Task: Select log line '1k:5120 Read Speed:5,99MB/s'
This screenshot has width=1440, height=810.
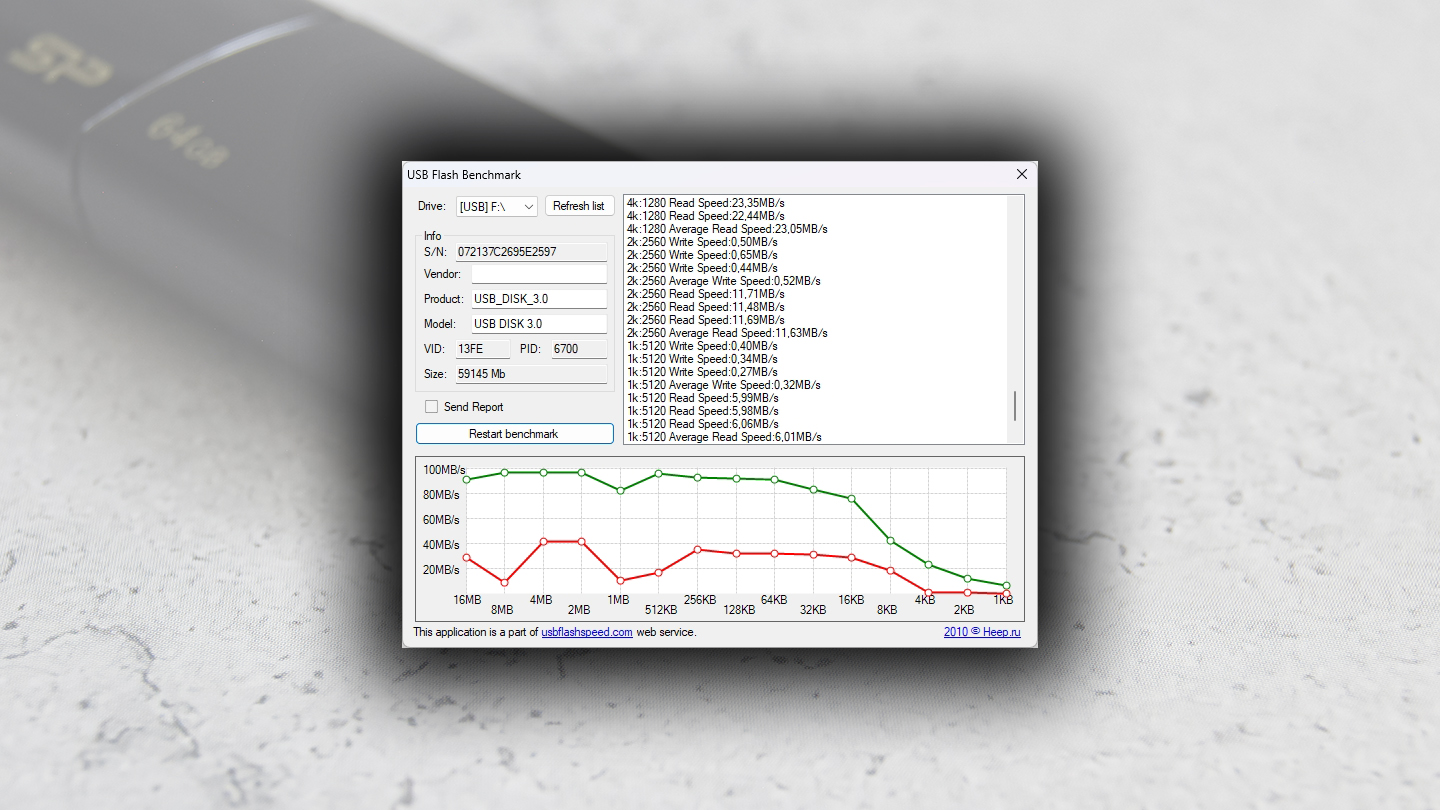Action: (x=702, y=398)
